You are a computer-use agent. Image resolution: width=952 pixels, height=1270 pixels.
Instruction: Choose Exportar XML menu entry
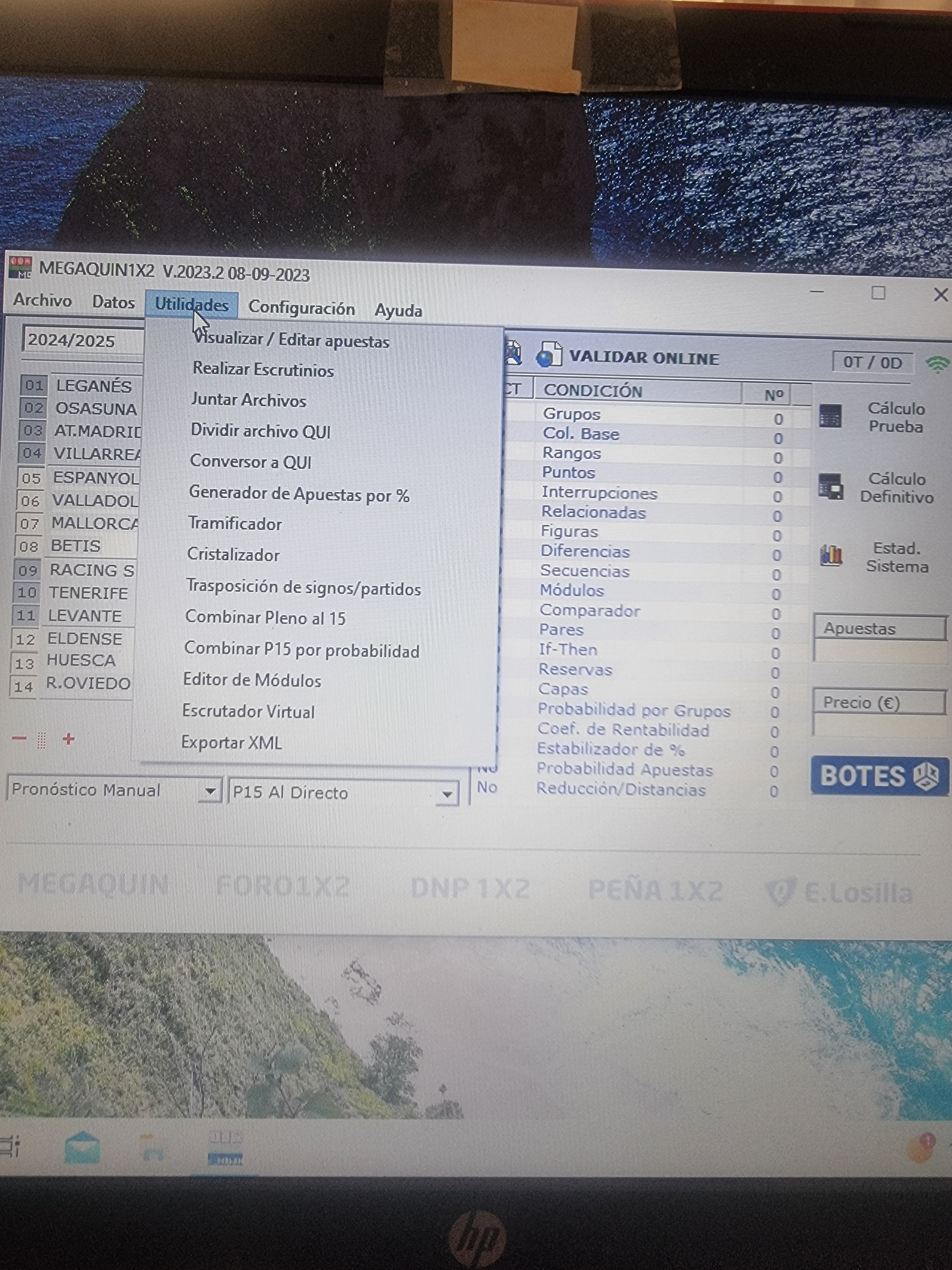[x=231, y=742]
